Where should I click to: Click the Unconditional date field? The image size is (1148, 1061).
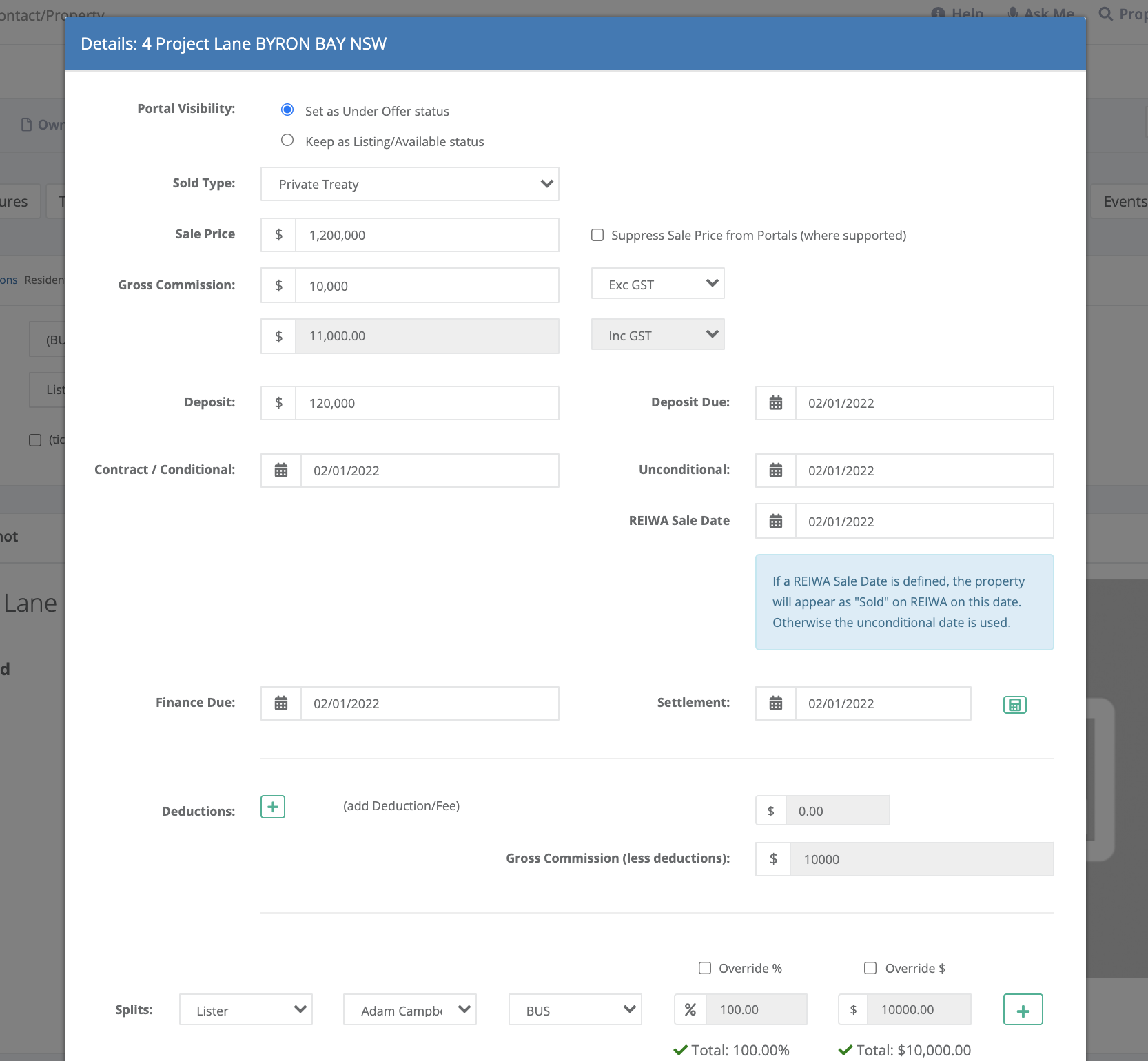[x=925, y=471]
